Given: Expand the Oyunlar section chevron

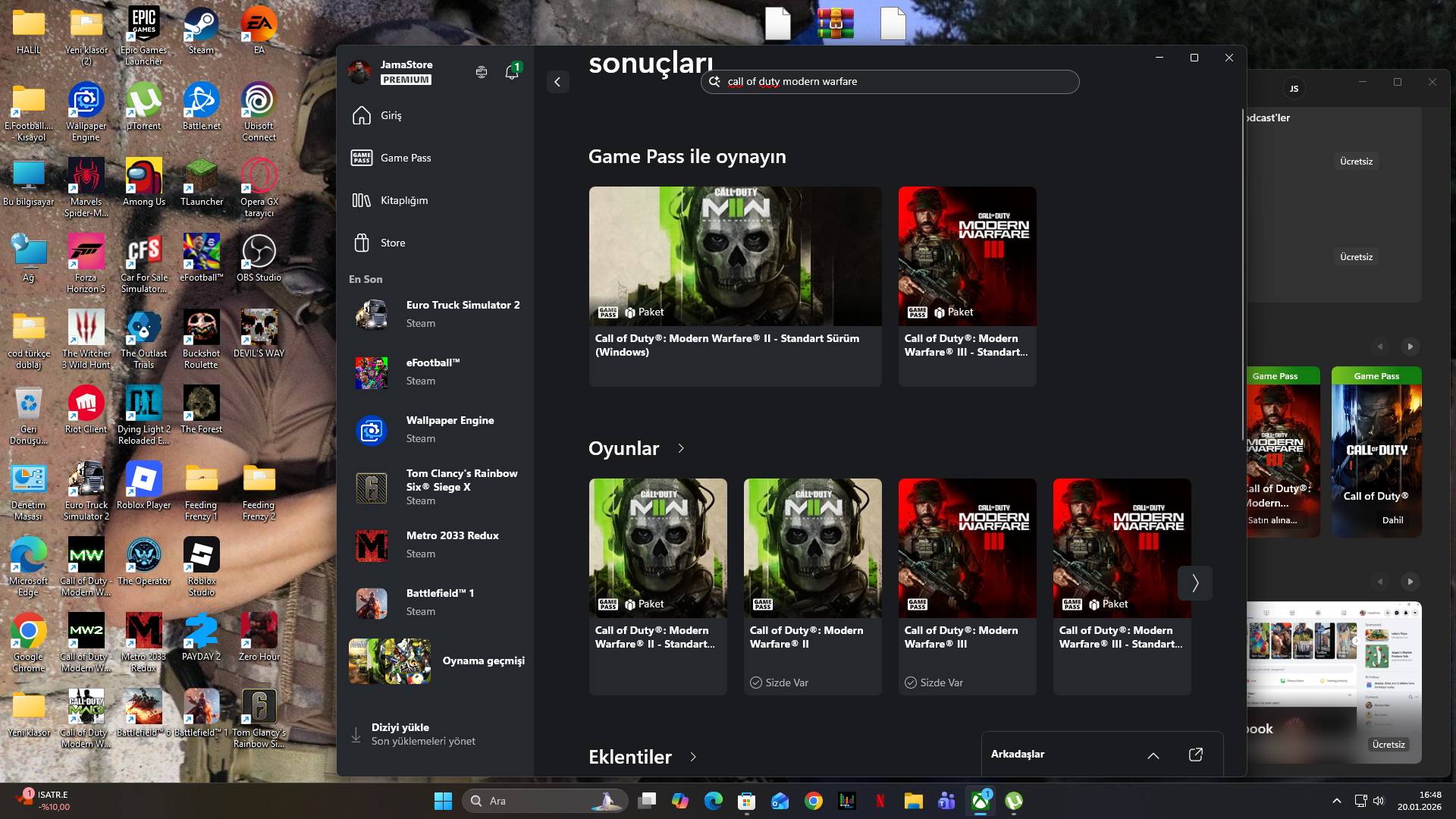Looking at the screenshot, I should pyautogui.click(x=681, y=448).
